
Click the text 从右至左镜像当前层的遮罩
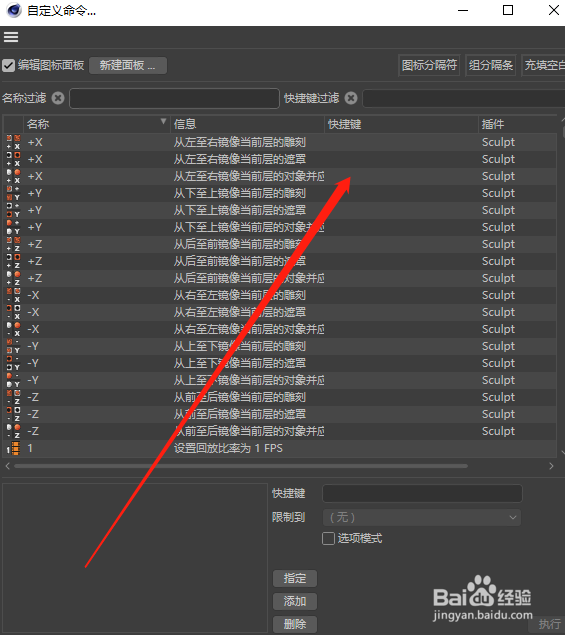[x=240, y=312]
